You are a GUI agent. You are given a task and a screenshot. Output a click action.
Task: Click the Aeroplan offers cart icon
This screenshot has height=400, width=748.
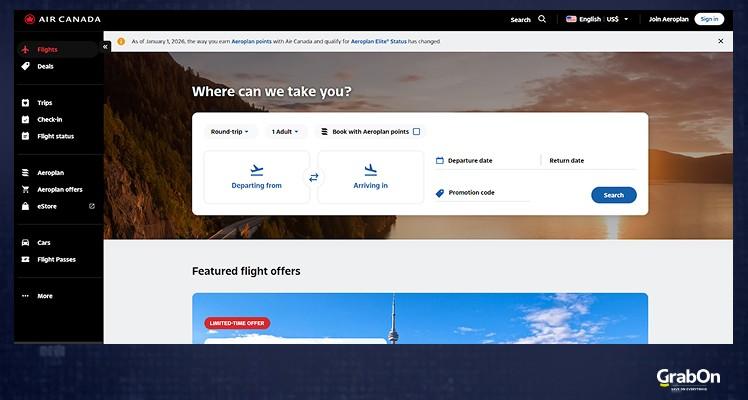pos(25,190)
